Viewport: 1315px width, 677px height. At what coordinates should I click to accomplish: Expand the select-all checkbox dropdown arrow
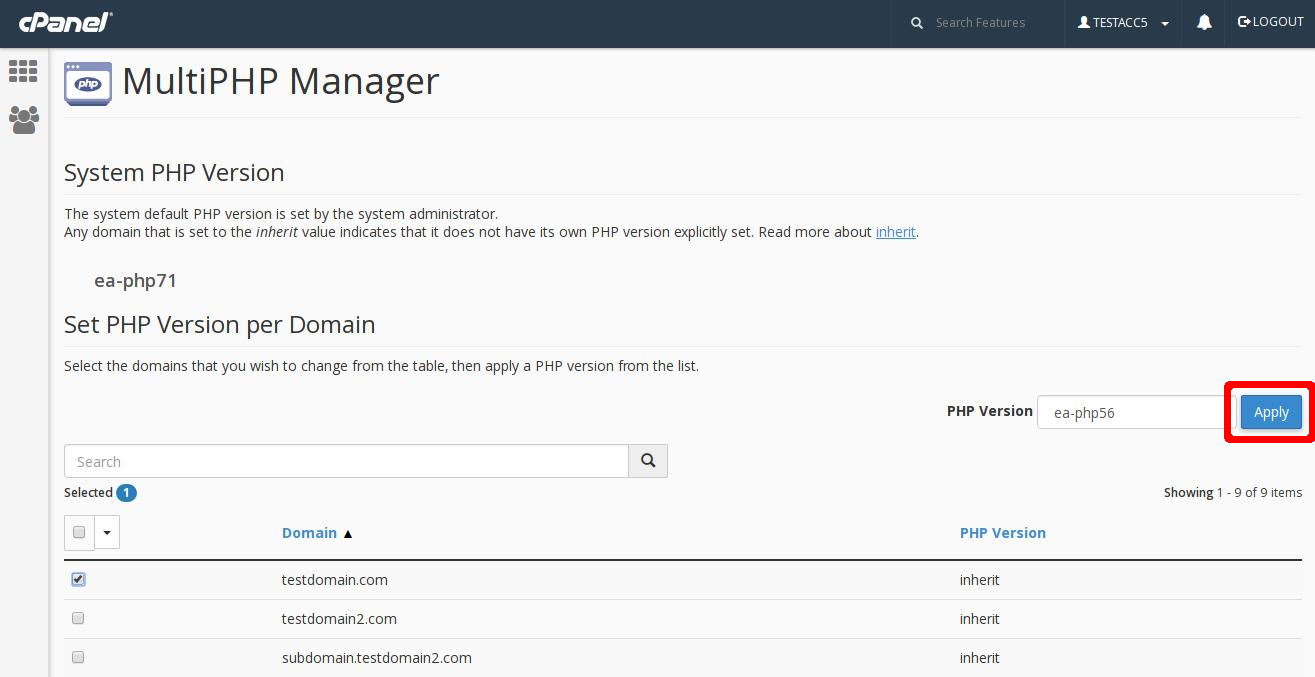[x=107, y=532]
